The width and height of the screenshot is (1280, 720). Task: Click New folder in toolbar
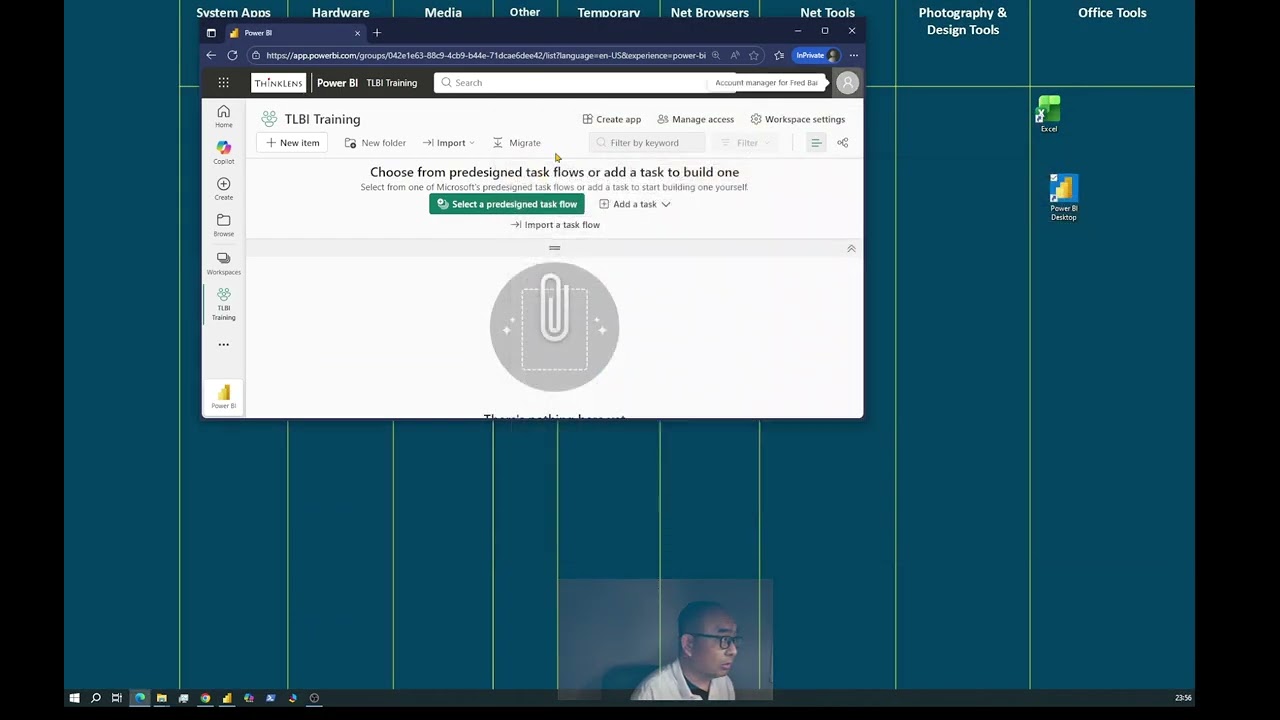point(375,143)
